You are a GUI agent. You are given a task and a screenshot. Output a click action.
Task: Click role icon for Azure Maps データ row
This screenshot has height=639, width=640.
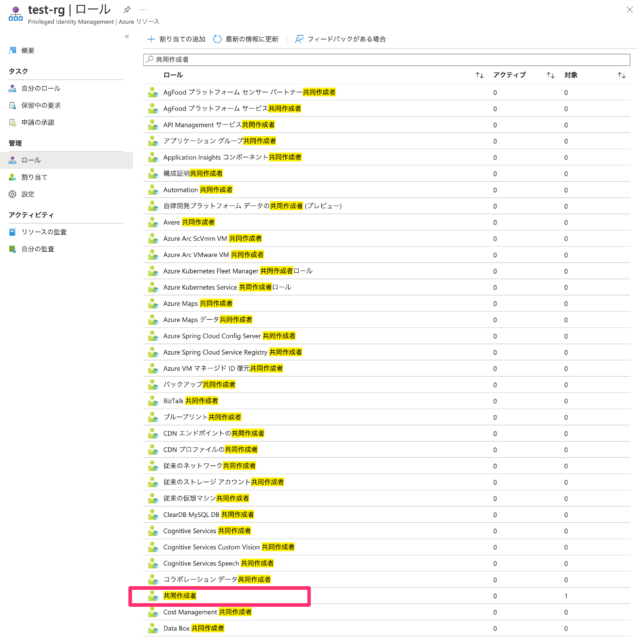tap(153, 320)
